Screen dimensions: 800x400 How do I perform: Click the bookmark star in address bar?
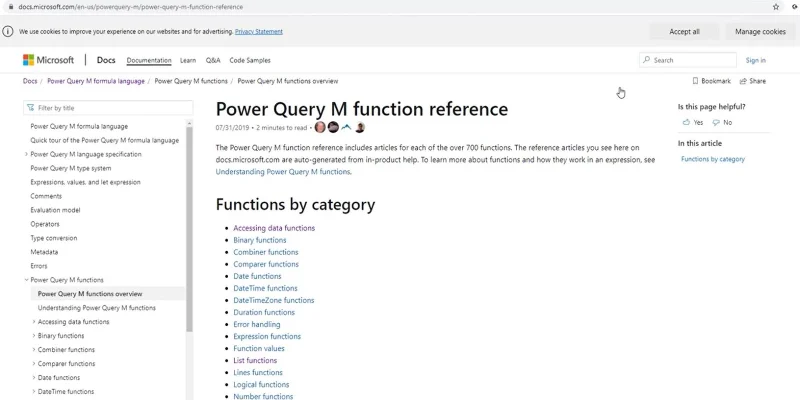click(776, 7)
